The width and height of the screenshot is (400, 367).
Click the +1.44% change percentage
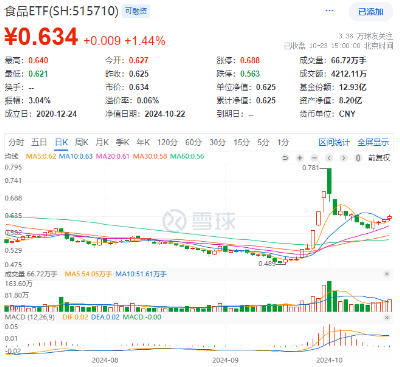click(145, 41)
